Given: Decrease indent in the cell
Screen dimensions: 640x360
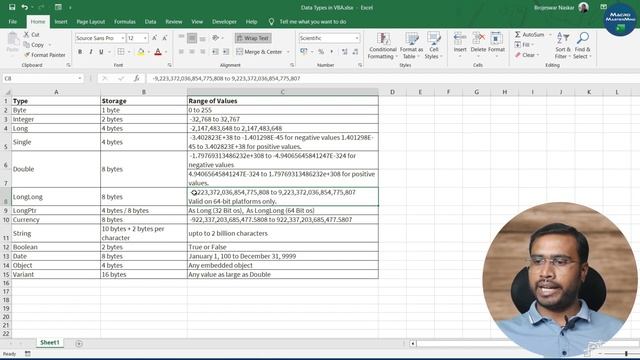Looking at the screenshot, I should pyautogui.click(x=215, y=52).
